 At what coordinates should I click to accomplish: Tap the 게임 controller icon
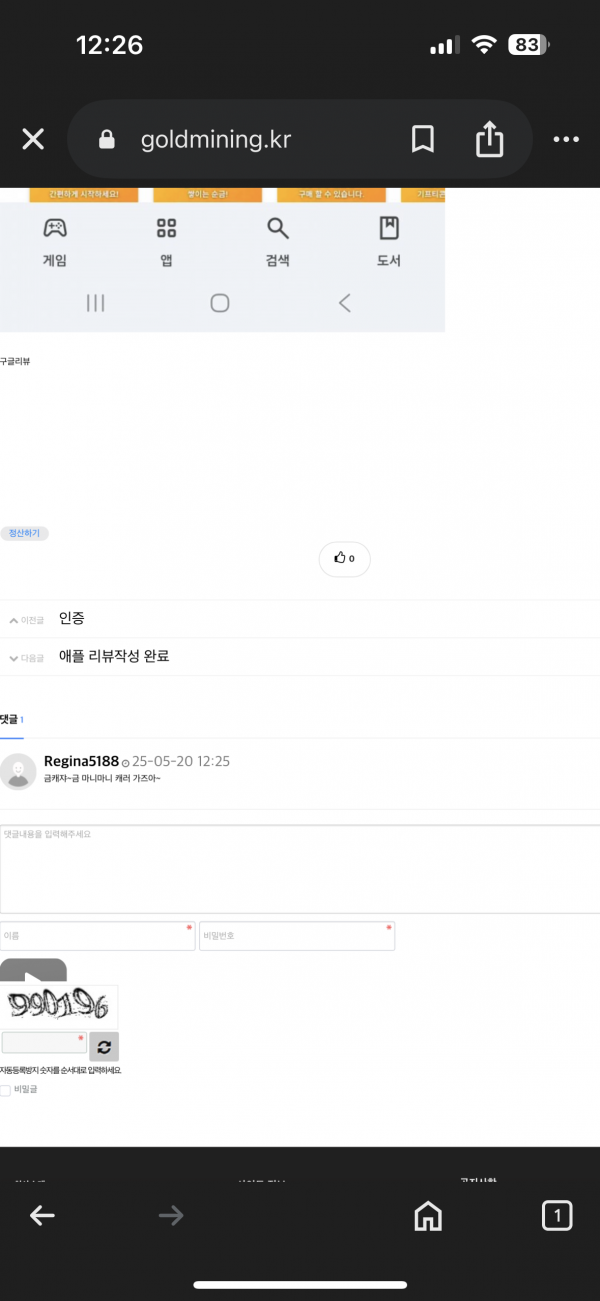54,228
